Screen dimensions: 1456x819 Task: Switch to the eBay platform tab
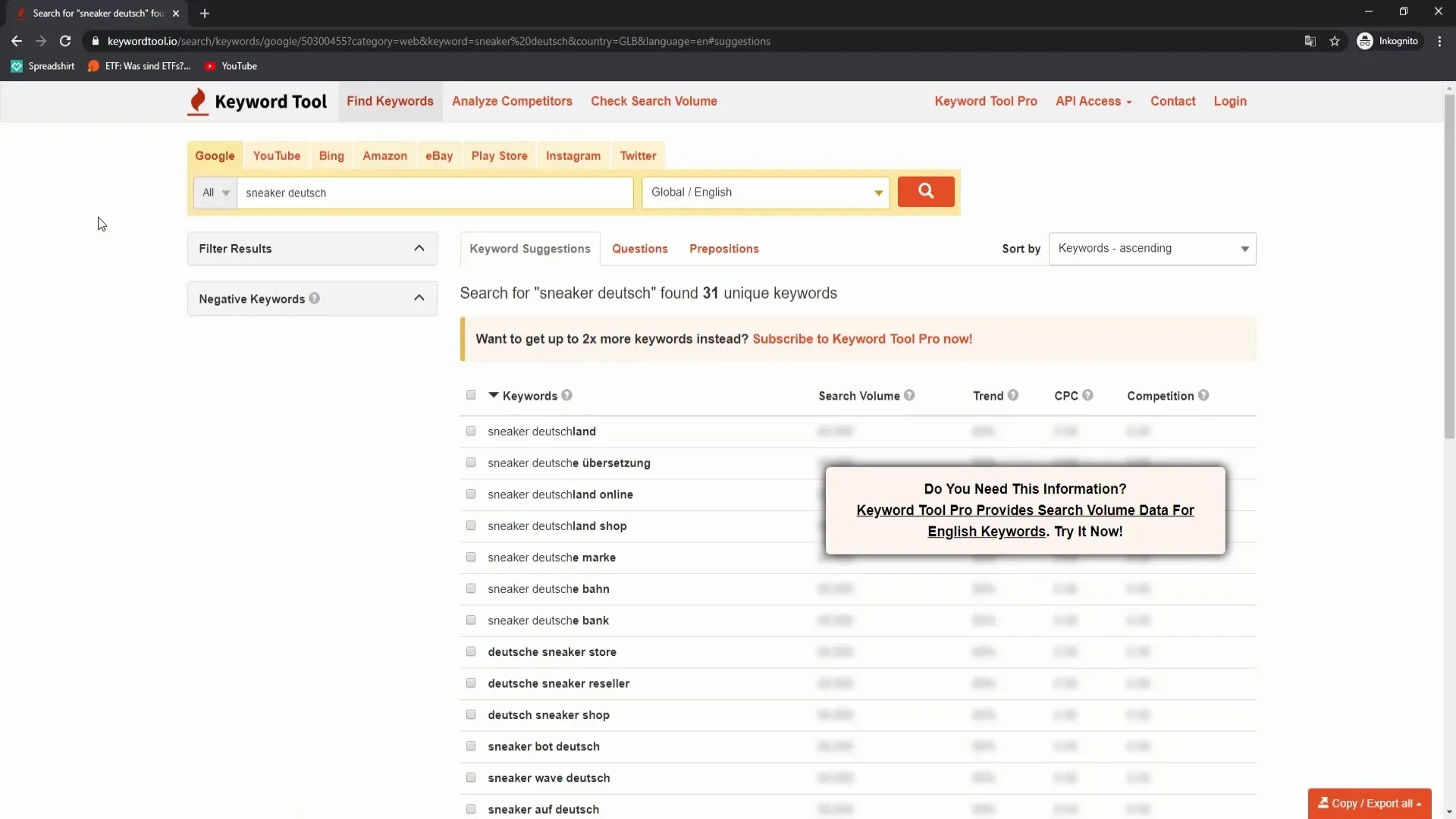(439, 155)
